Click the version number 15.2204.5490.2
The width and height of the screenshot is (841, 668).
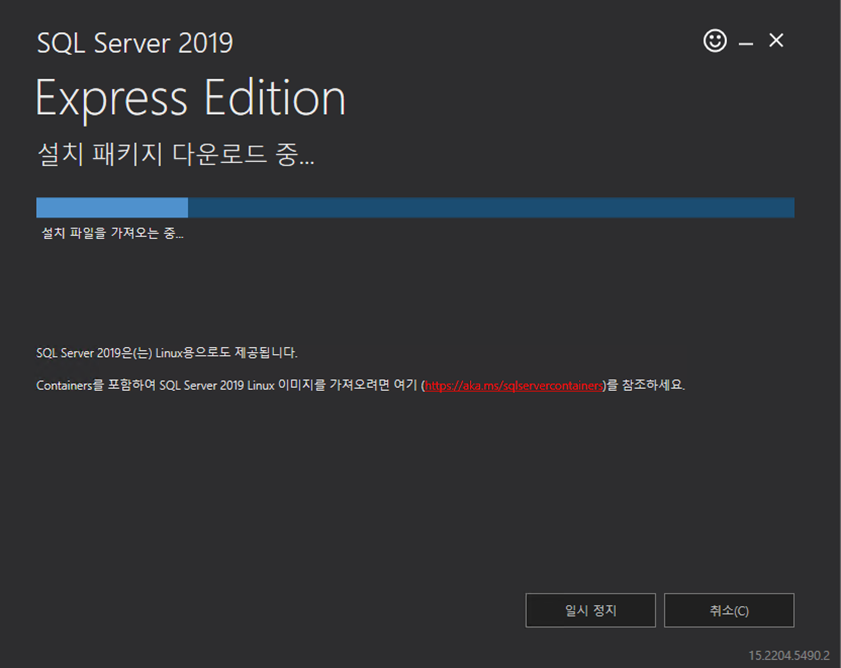pos(789,655)
